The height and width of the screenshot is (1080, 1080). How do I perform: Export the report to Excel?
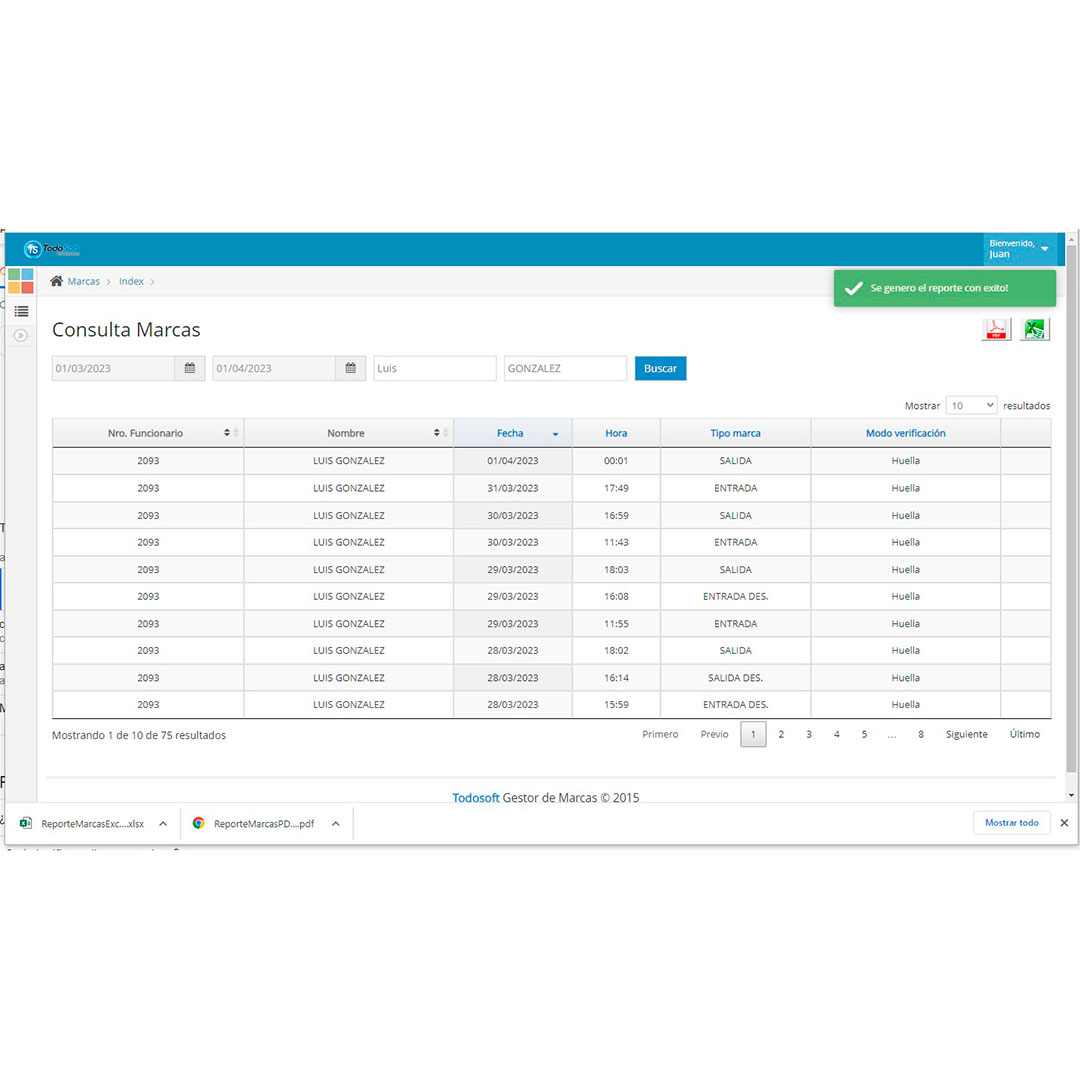point(1035,329)
